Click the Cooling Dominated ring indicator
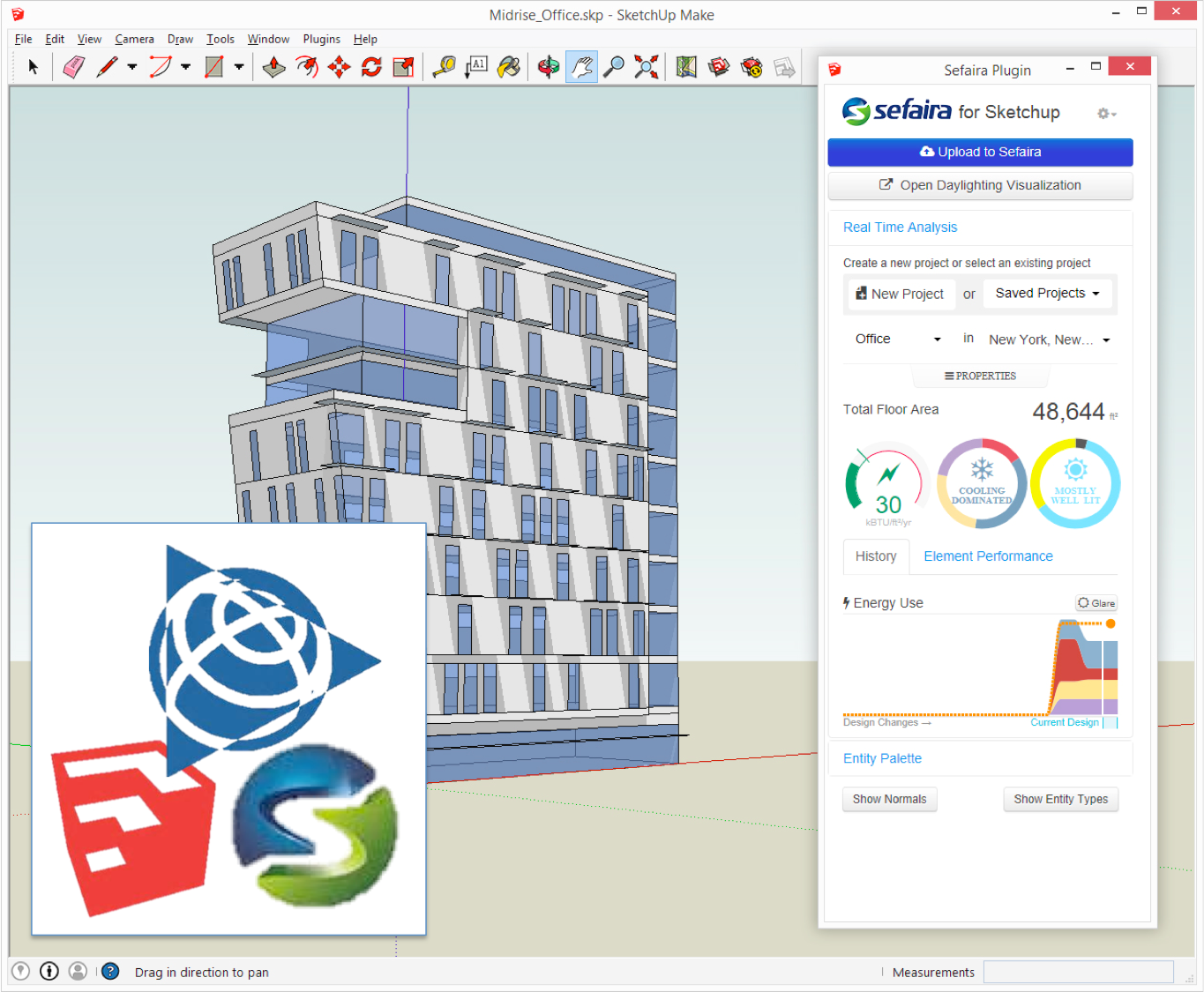1204x992 pixels. click(982, 484)
